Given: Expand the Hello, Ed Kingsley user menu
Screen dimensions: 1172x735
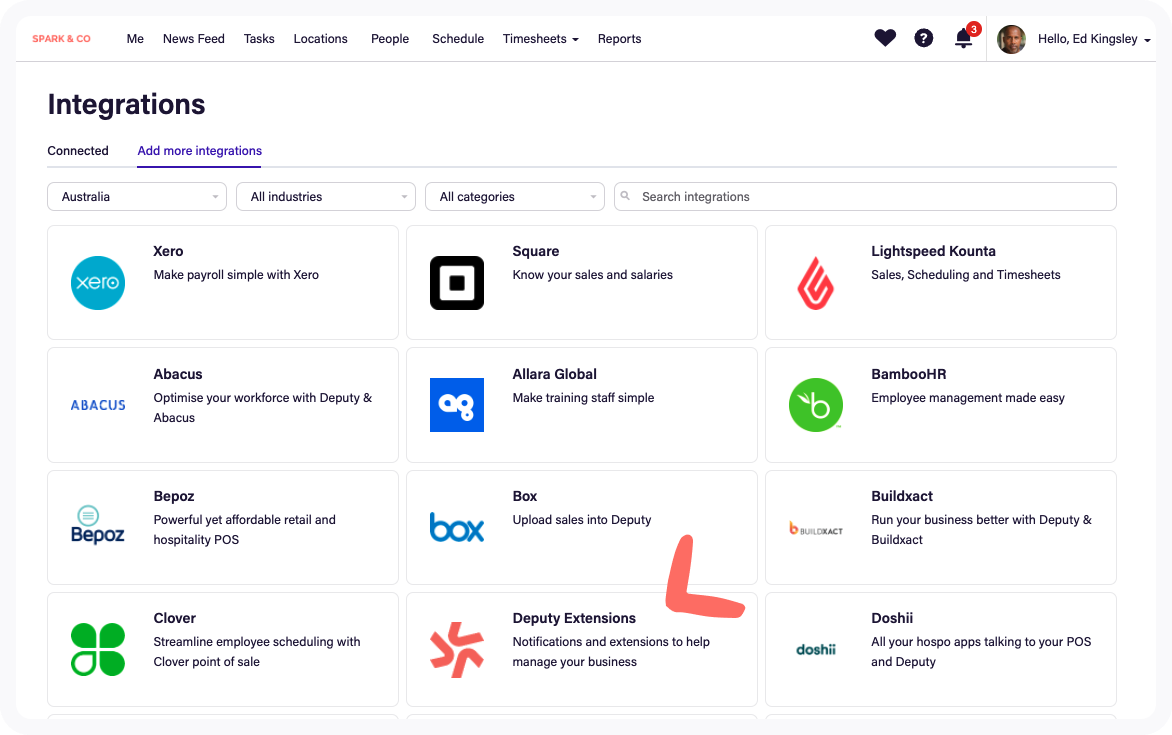Looking at the screenshot, I should click(1094, 39).
